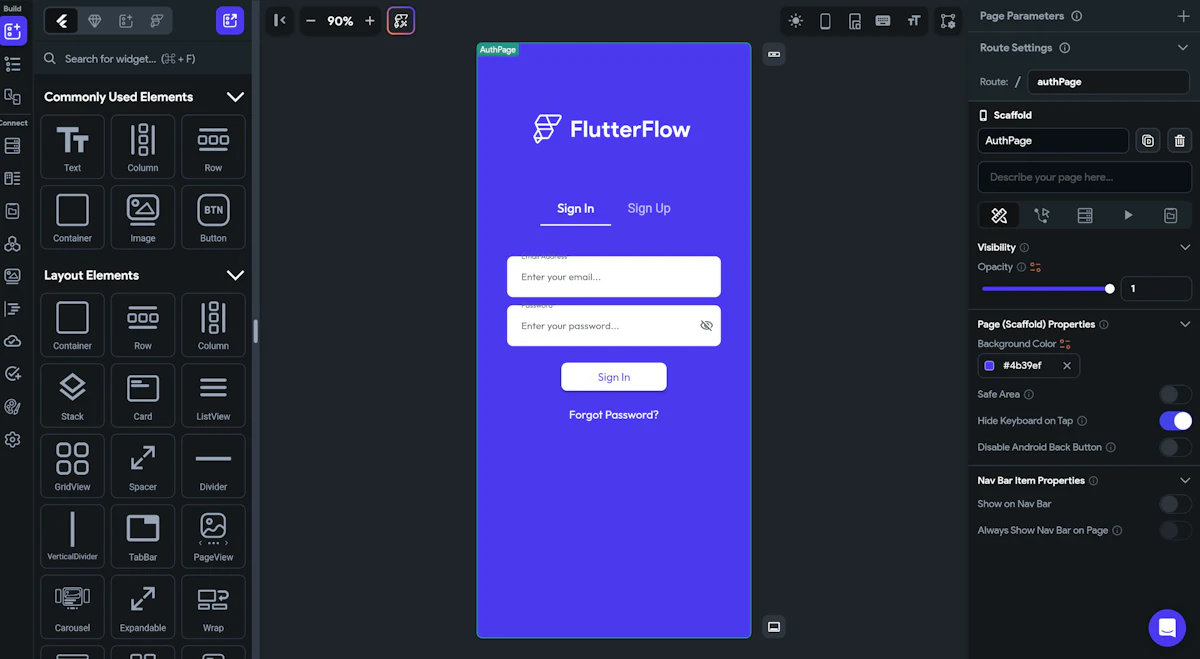Screen dimensions: 1200x659
Task: Enable Show on Nav Bar switch
Action: coord(1175,504)
